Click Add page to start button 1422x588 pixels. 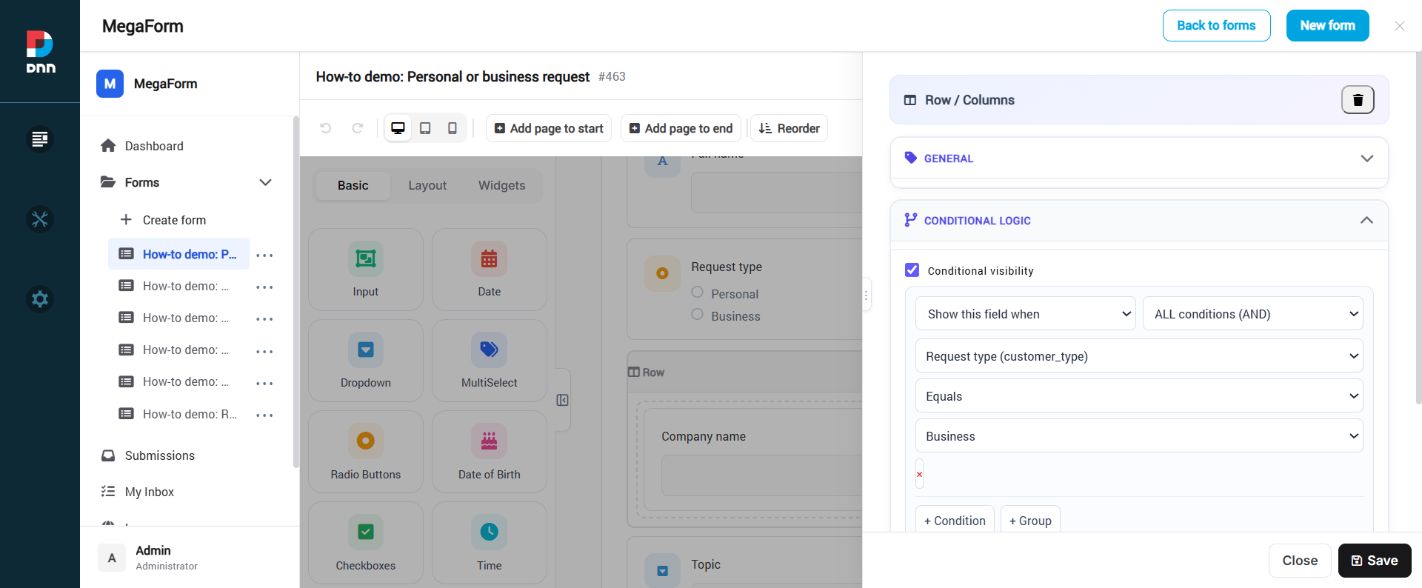click(x=549, y=128)
